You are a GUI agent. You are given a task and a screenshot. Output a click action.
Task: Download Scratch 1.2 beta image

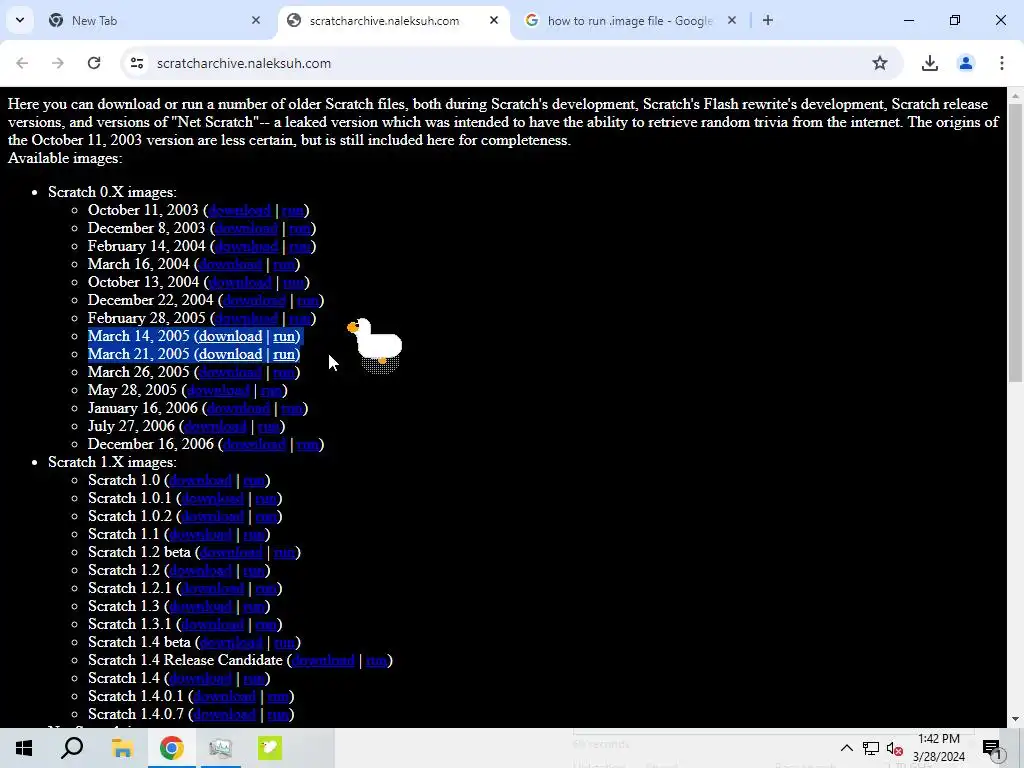[x=231, y=552]
